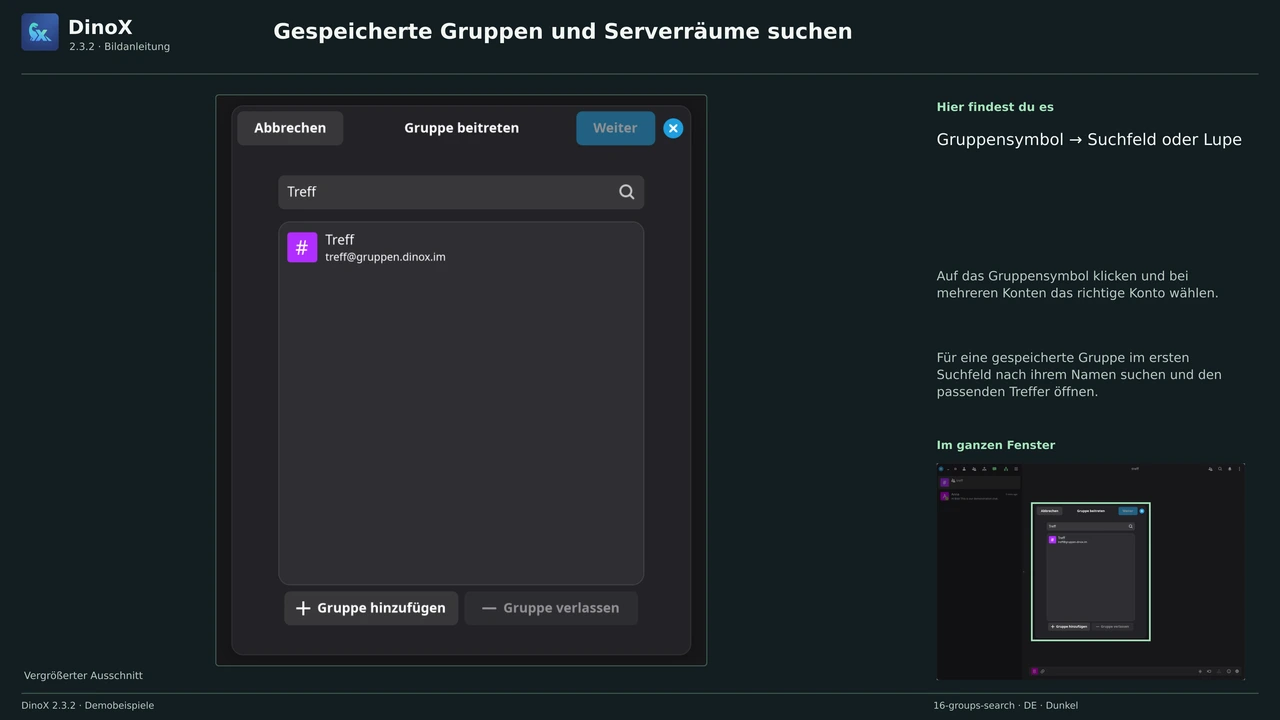Click the Vergrößerter Ausschnitt caption

coord(83,676)
